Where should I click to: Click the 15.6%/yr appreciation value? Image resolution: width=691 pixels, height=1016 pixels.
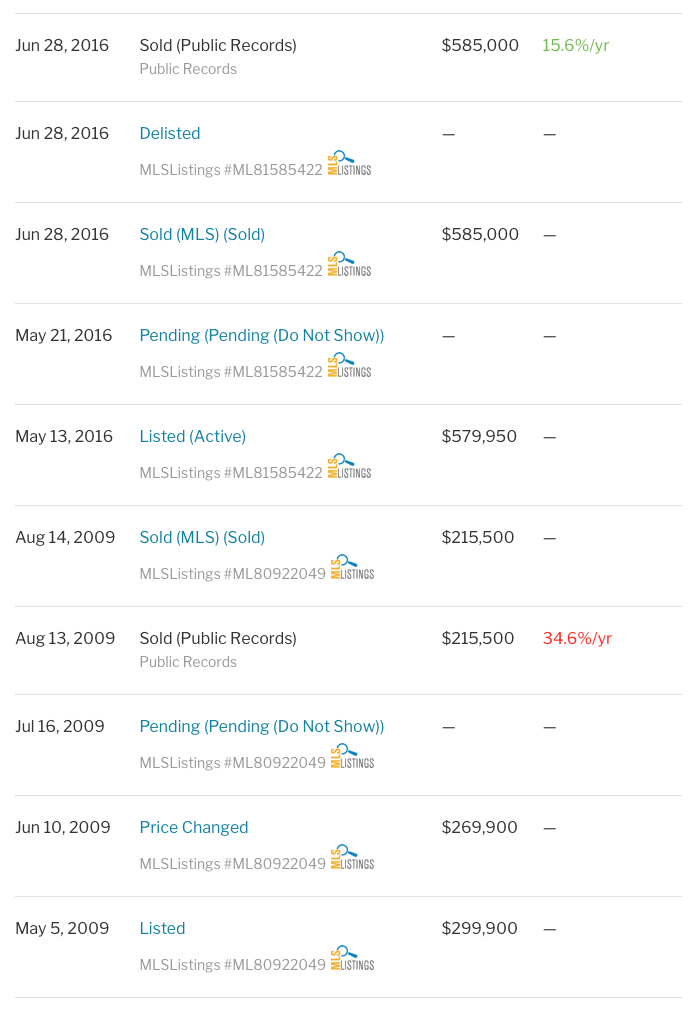[576, 45]
